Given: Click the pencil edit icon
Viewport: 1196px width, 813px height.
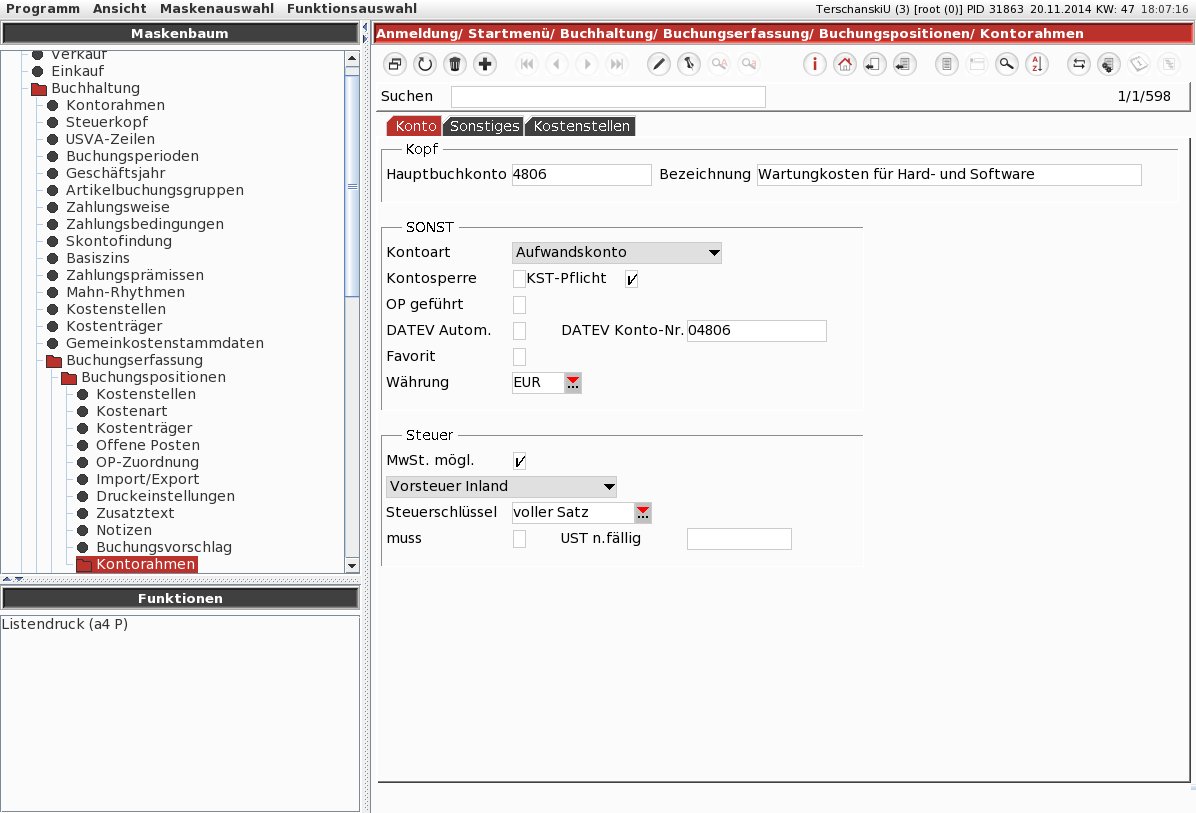Looking at the screenshot, I should (658, 64).
